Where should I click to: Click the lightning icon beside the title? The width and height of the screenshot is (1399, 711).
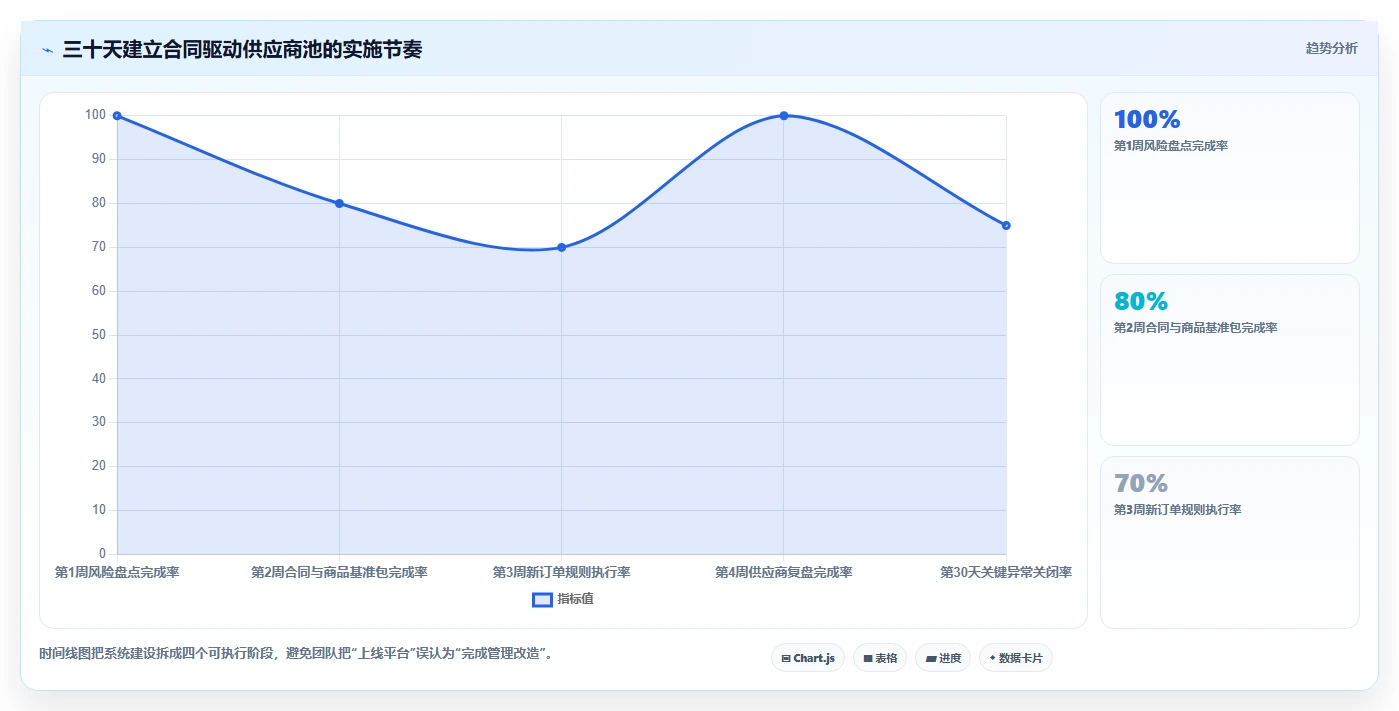tap(48, 50)
